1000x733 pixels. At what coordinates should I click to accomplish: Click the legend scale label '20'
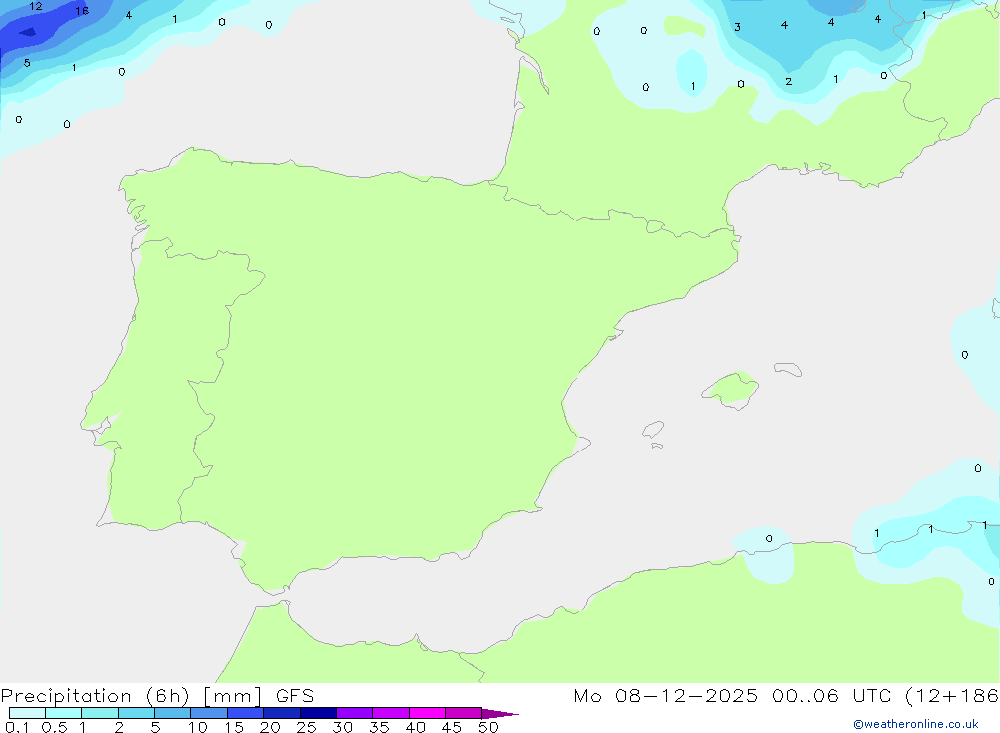[270, 727]
